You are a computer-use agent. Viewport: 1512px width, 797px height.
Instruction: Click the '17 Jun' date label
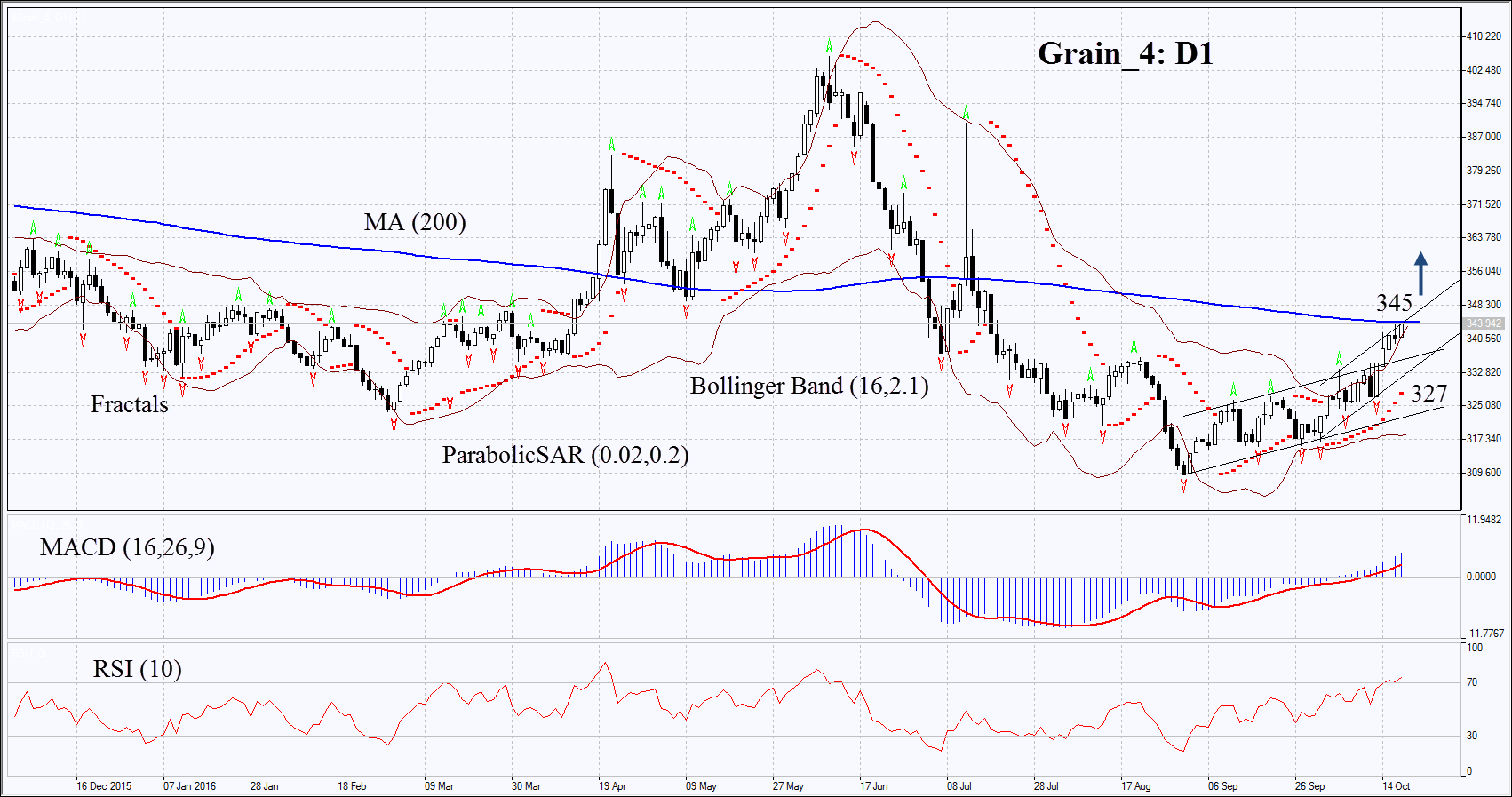tap(873, 786)
